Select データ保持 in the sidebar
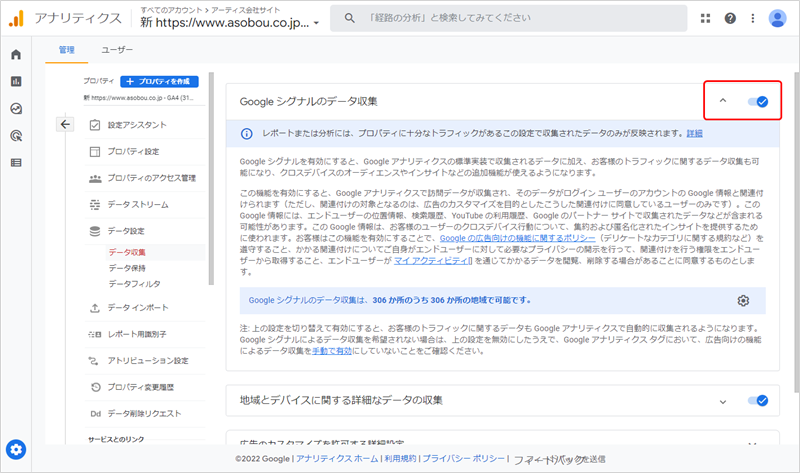Image resolution: width=800 pixels, height=473 pixels. pyautogui.click(x=127, y=268)
